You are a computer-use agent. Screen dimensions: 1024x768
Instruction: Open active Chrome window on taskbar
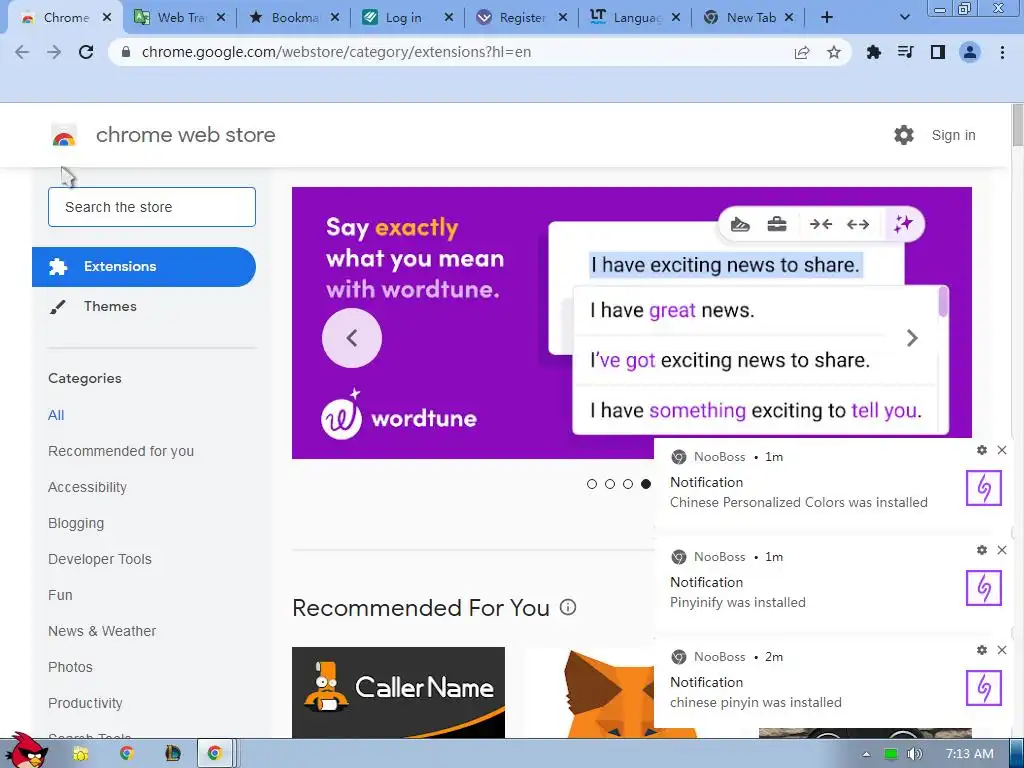point(215,753)
